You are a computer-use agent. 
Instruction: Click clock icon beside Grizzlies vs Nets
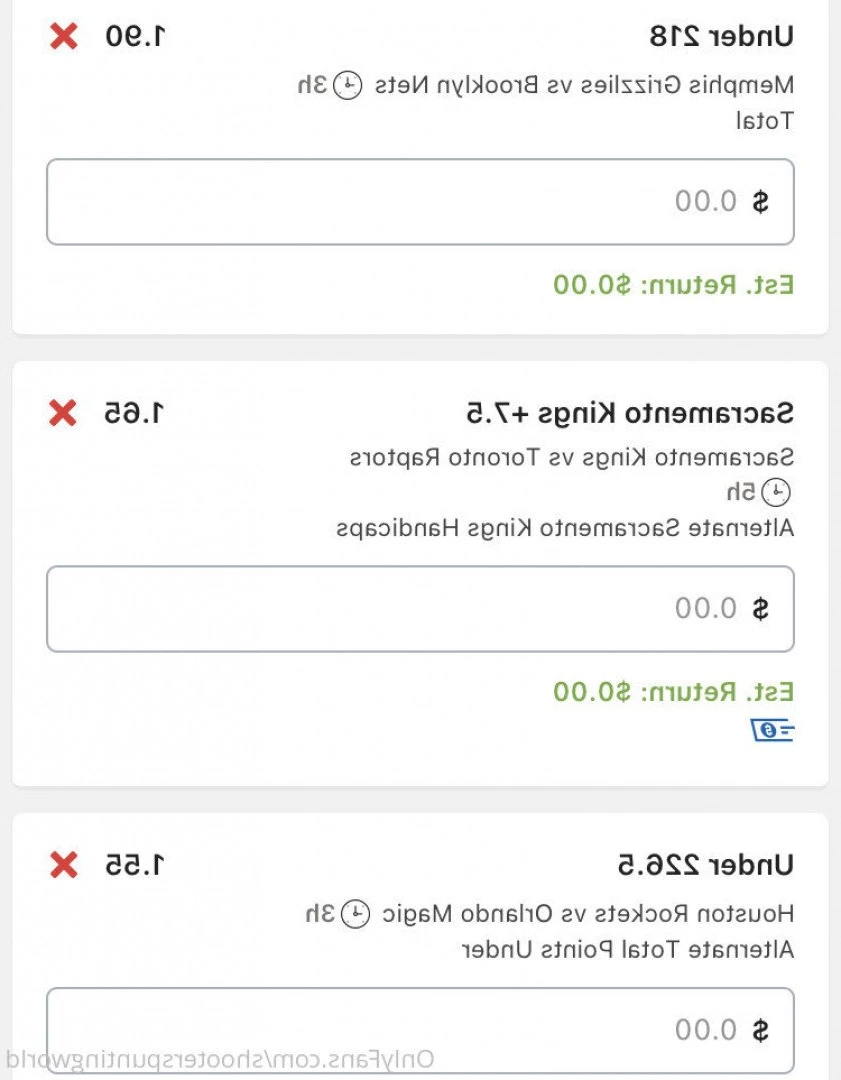point(348,85)
